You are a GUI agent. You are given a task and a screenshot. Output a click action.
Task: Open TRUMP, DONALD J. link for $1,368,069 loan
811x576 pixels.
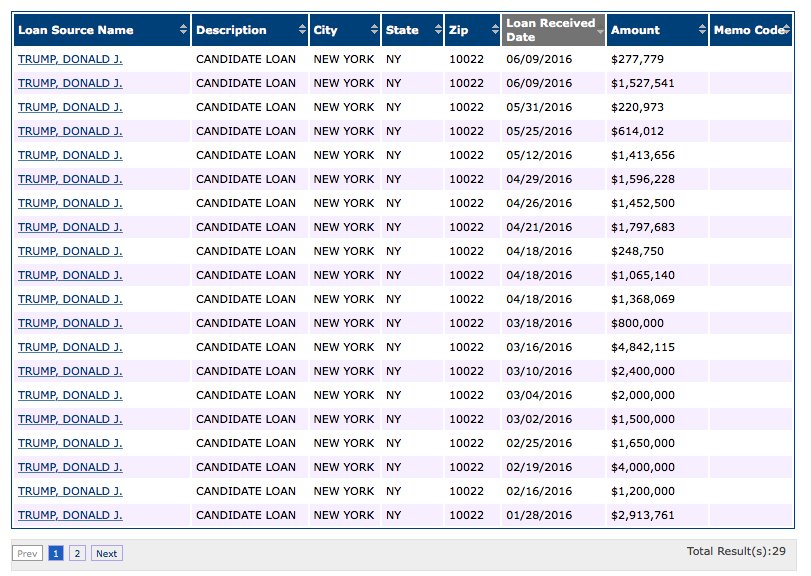[x=70, y=299]
